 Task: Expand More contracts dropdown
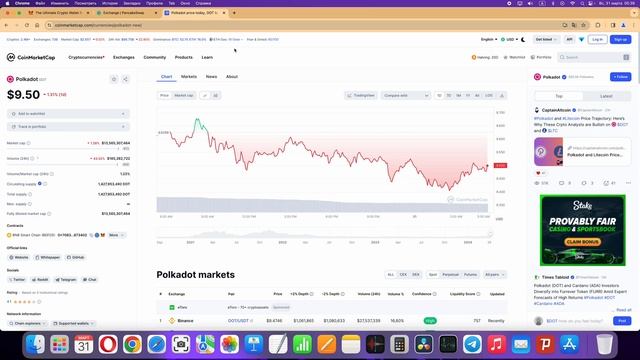coord(116,235)
